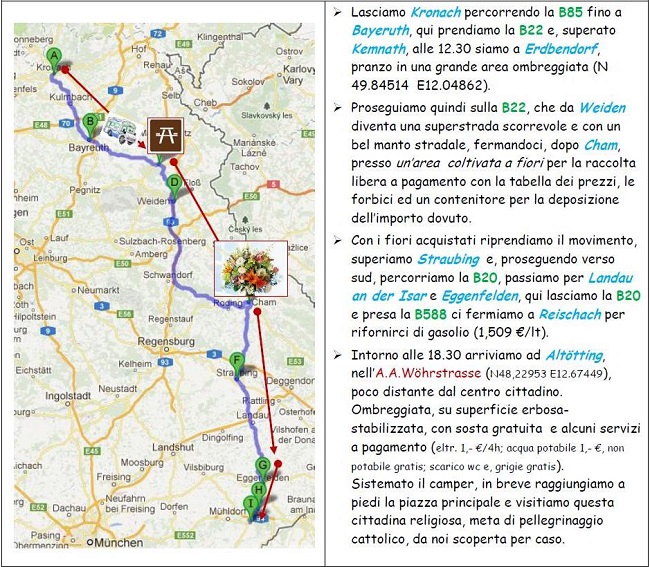Click the italic phrase un'area coltivata a fiori
The image size is (650, 567).
pyautogui.click(x=469, y=163)
